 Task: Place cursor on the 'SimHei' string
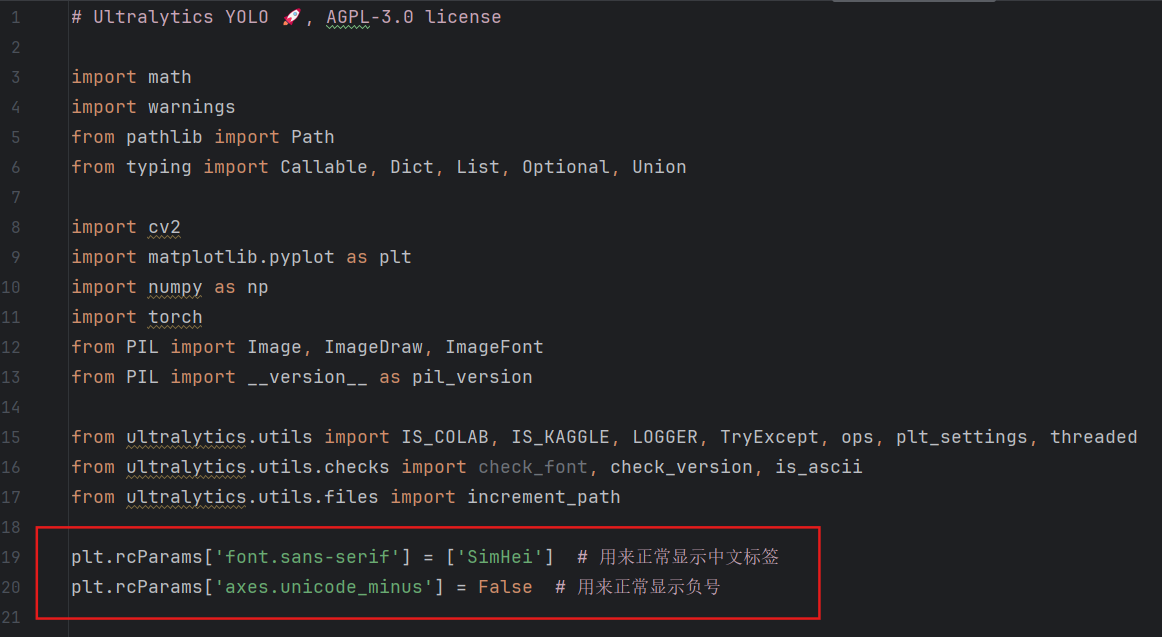[500, 557]
